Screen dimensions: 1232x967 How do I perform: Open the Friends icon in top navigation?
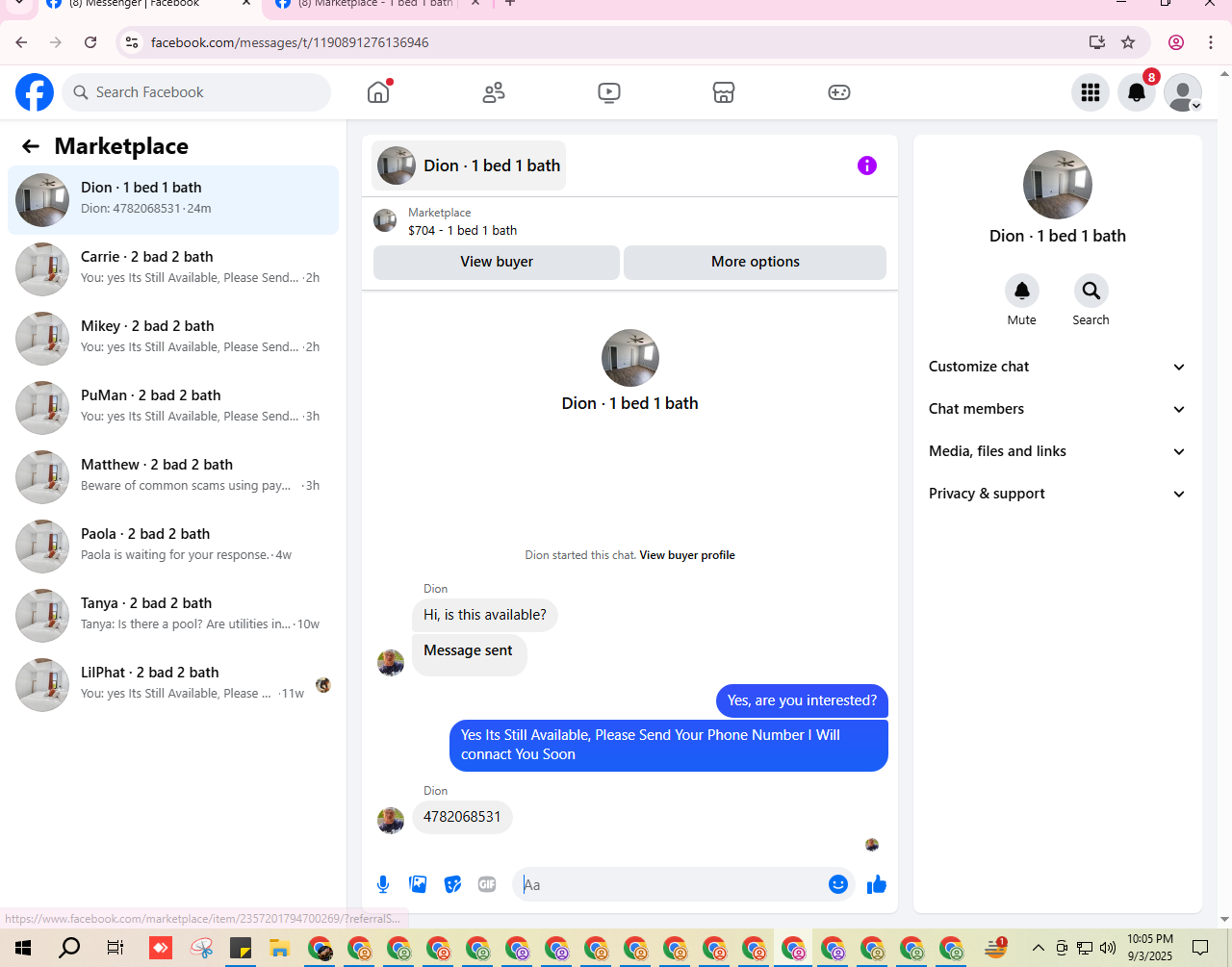tap(494, 92)
